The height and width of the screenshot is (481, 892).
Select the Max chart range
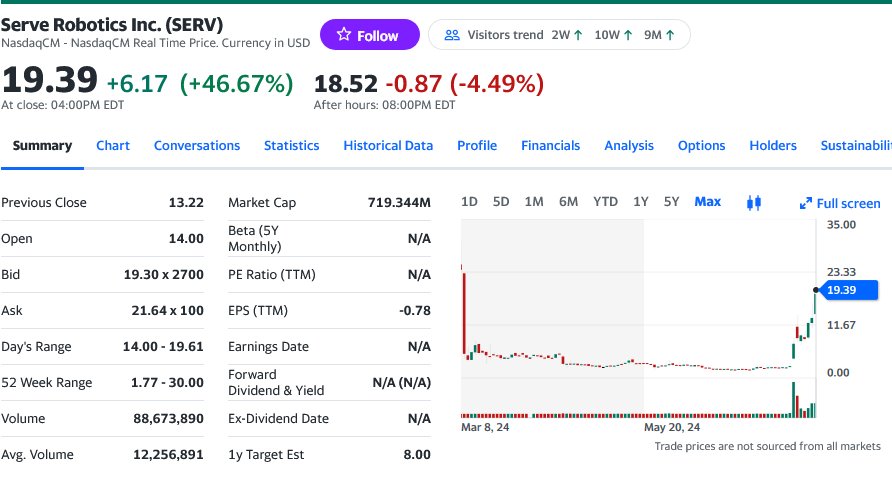point(708,202)
